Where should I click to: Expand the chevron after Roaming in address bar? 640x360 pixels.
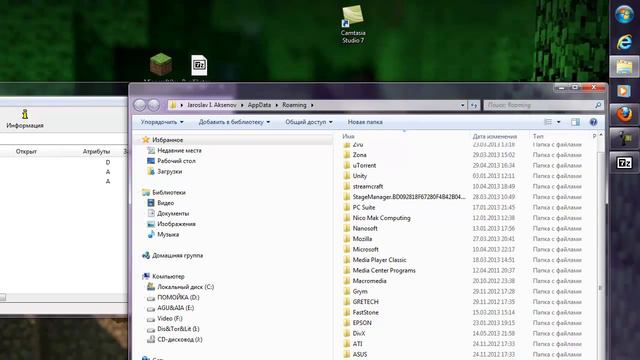tap(312, 105)
